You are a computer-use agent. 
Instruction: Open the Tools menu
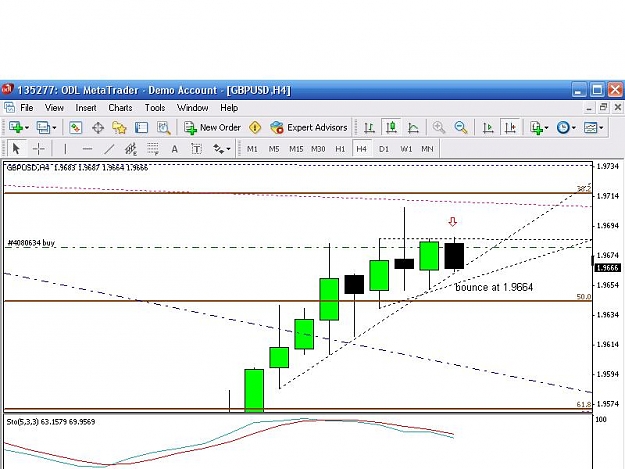click(155, 108)
